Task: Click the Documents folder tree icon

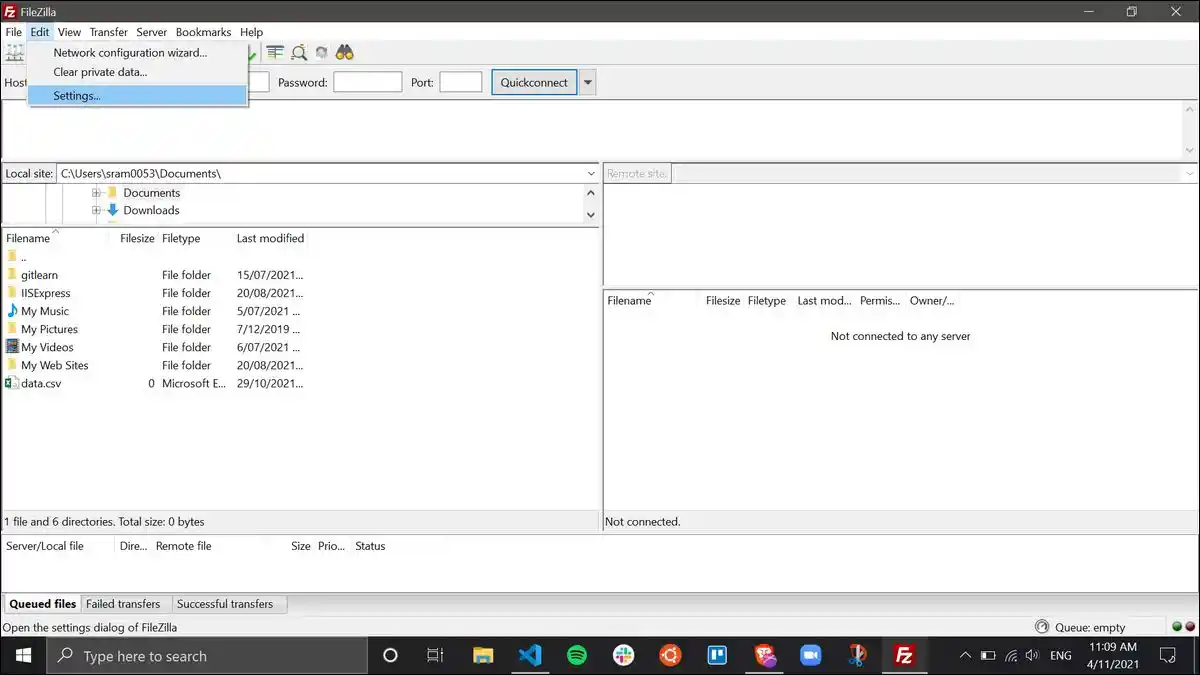Action: [113, 193]
